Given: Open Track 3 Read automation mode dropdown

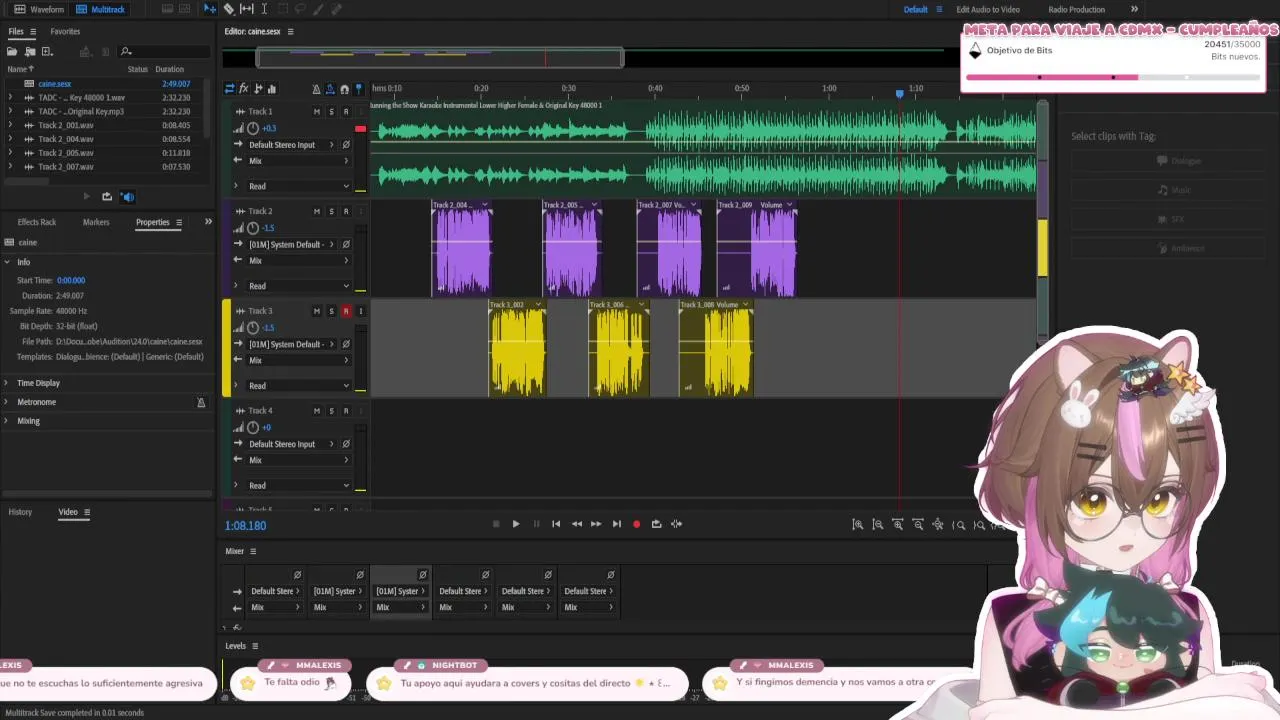Looking at the screenshot, I should [x=298, y=386].
